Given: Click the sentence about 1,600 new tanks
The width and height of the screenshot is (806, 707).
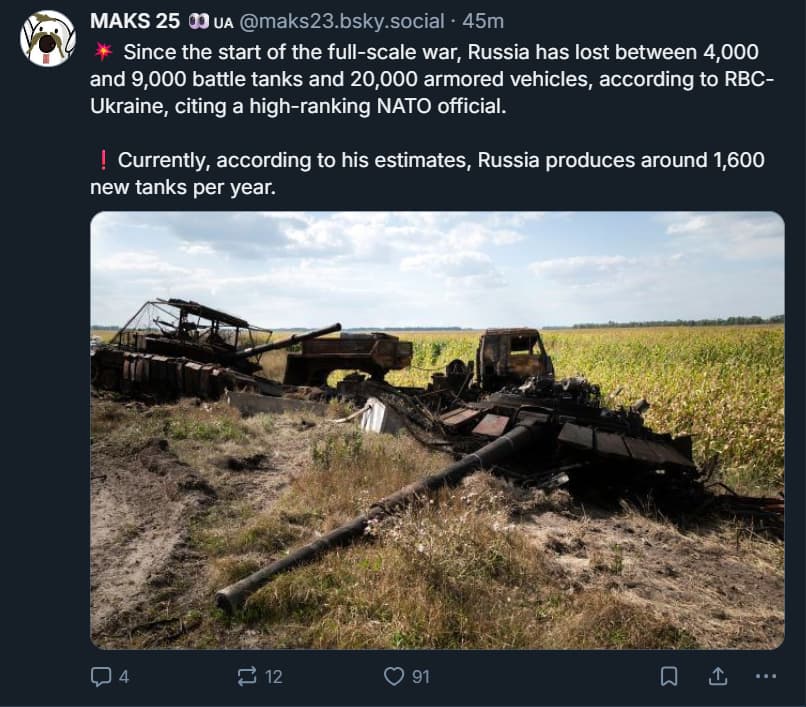Looking at the screenshot, I should [430, 173].
